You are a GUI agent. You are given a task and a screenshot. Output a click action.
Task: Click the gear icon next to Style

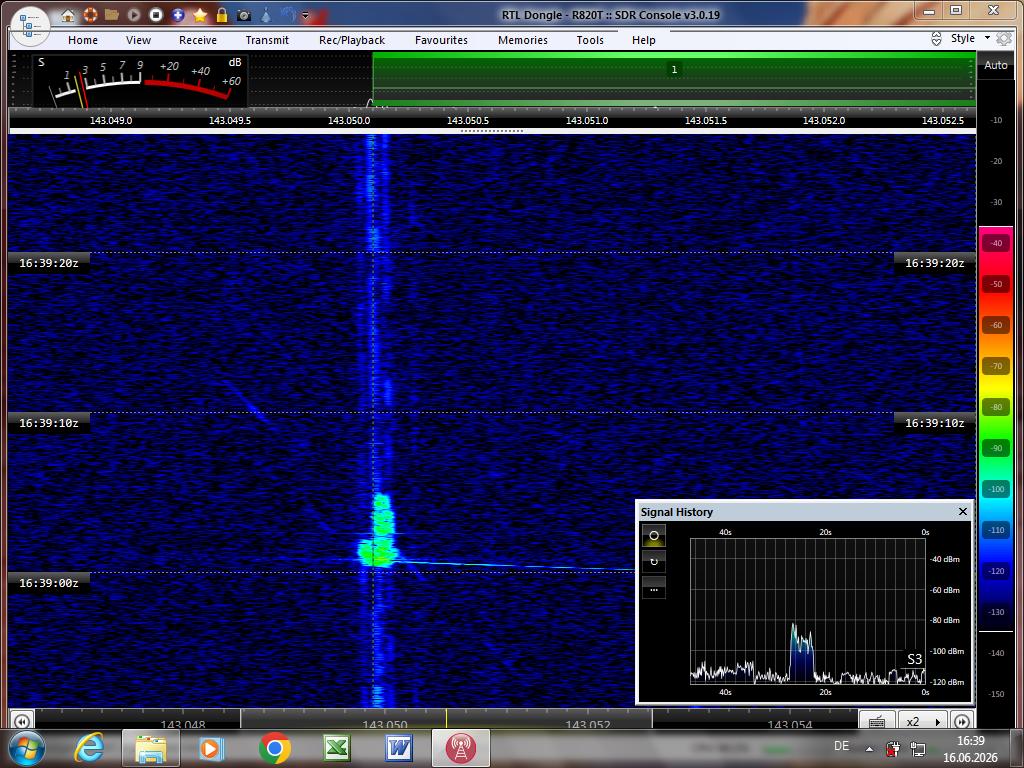1004,39
